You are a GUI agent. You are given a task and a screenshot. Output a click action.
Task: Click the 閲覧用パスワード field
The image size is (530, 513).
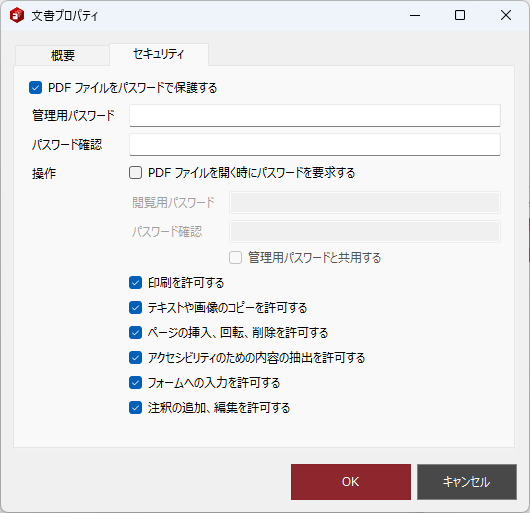coord(365,202)
